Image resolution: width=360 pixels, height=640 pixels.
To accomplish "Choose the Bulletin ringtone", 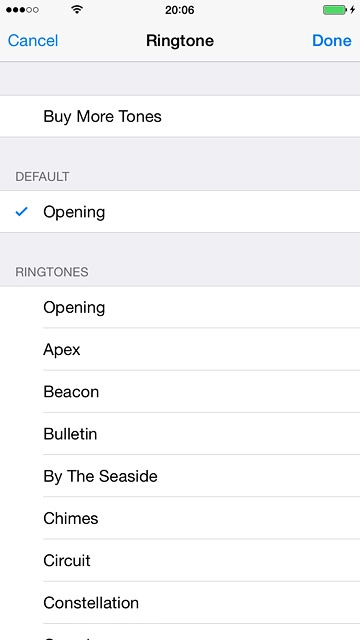I will [180, 433].
